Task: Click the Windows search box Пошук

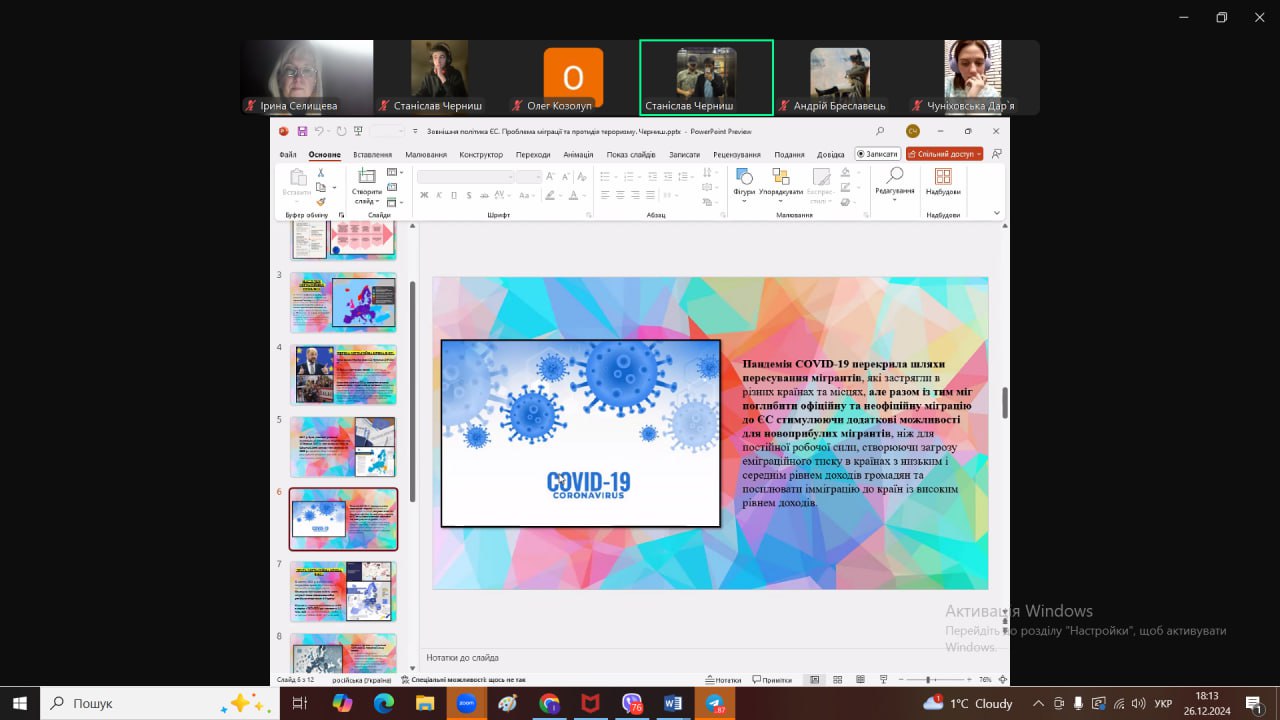Action: coord(160,704)
